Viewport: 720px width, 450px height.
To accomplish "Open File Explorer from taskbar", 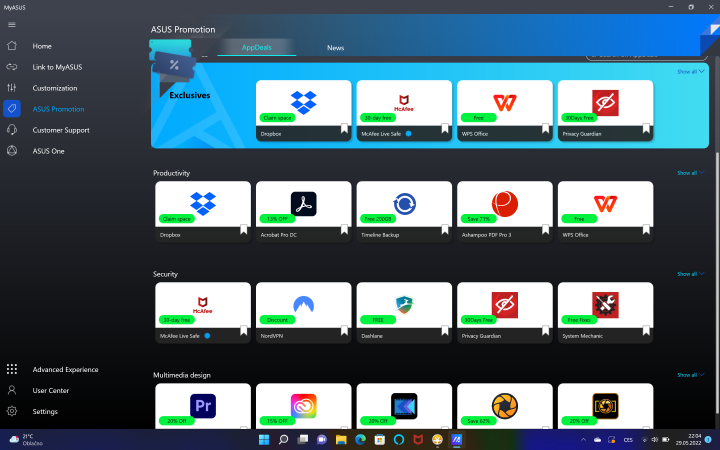I will [x=341, y=439].
